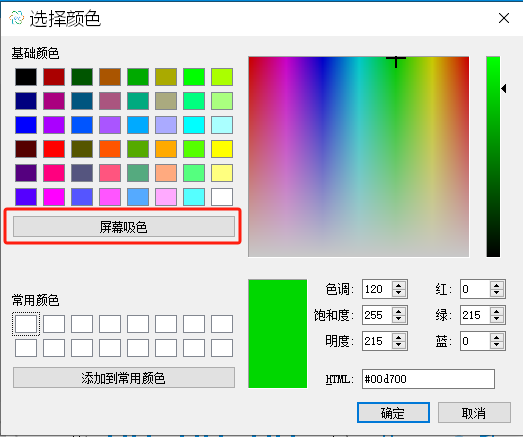Close the 选择颜色 dialog

pyautogui.click(x=504, y=18)
